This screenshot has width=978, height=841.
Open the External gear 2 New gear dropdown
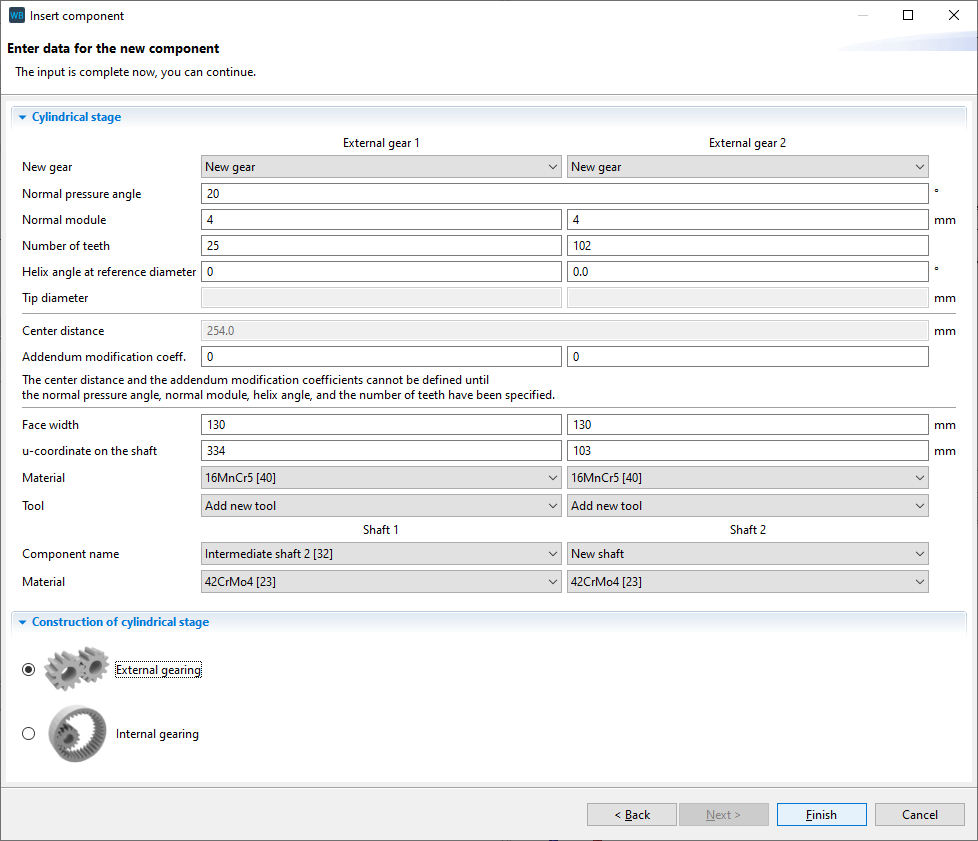[x=747, y=167]
